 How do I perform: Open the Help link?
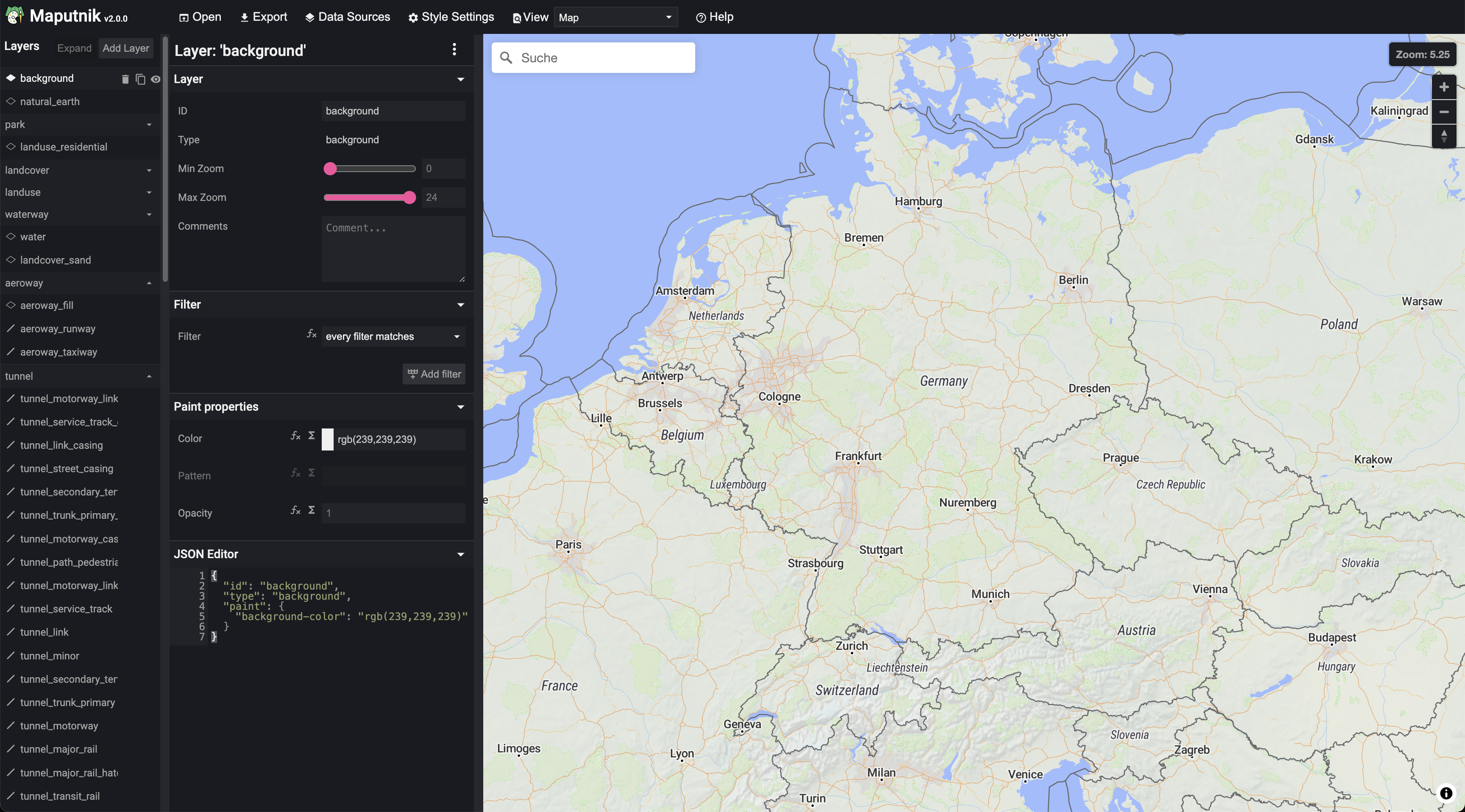(715, 17)
